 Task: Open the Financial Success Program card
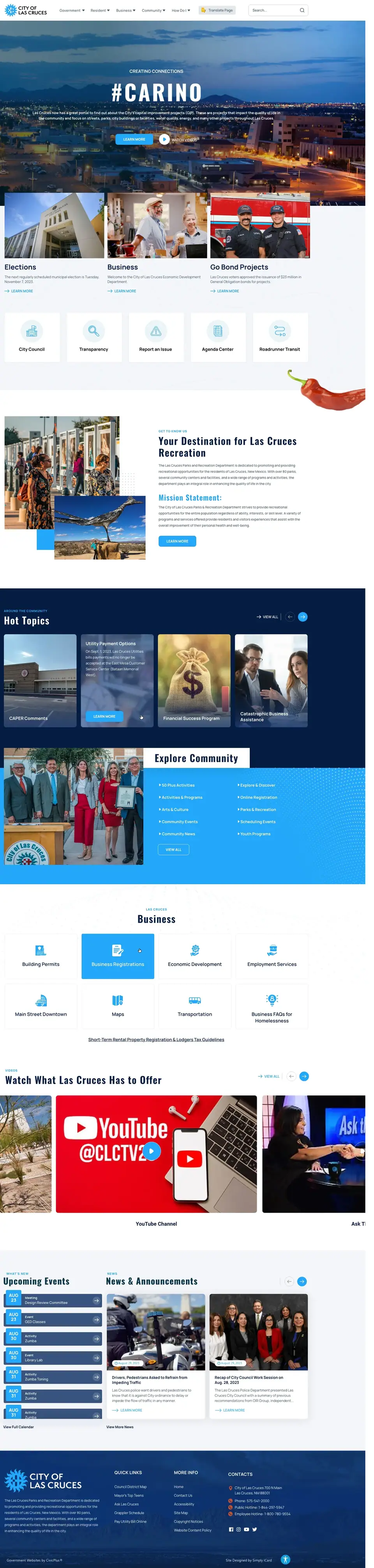(x=194, y=681)
